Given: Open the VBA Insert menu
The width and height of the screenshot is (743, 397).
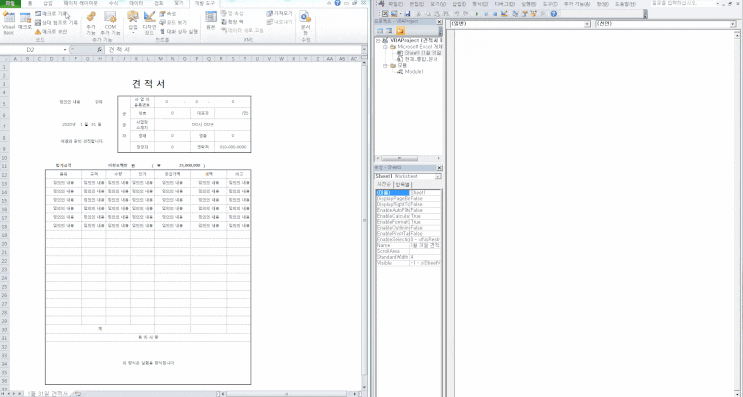Looking at the screenshot, I should [459, 4].
